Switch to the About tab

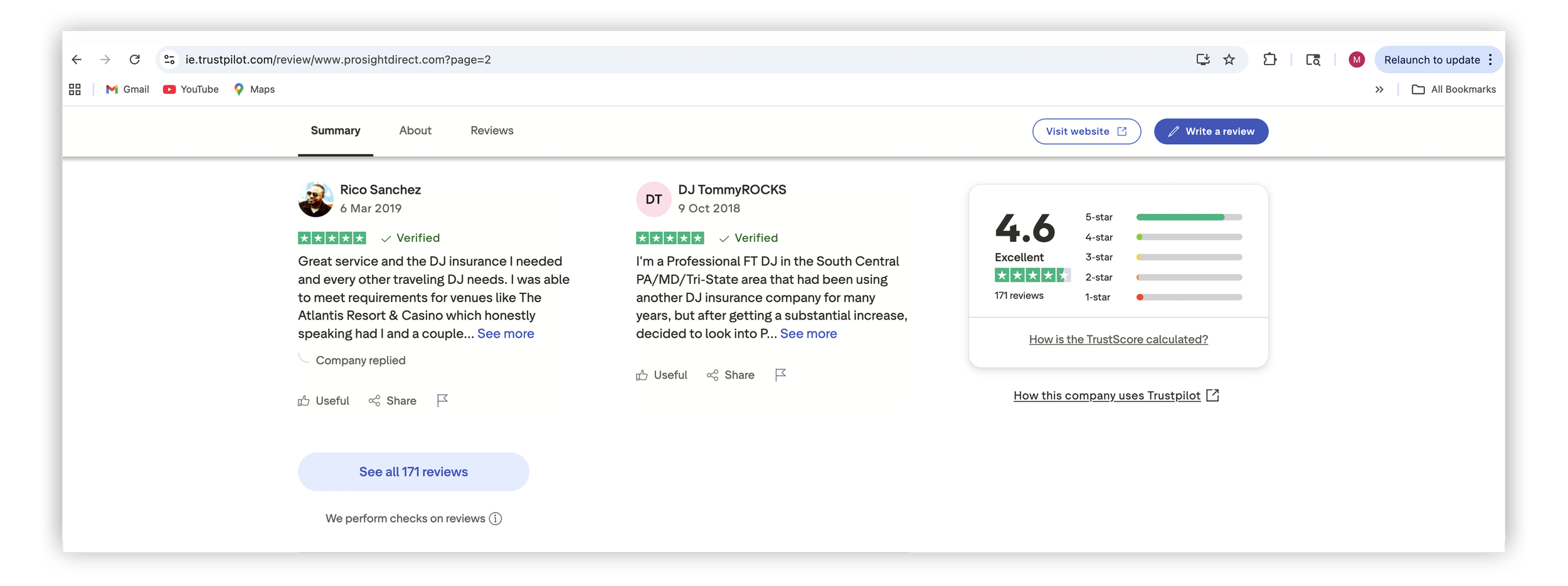click(415, 131)
